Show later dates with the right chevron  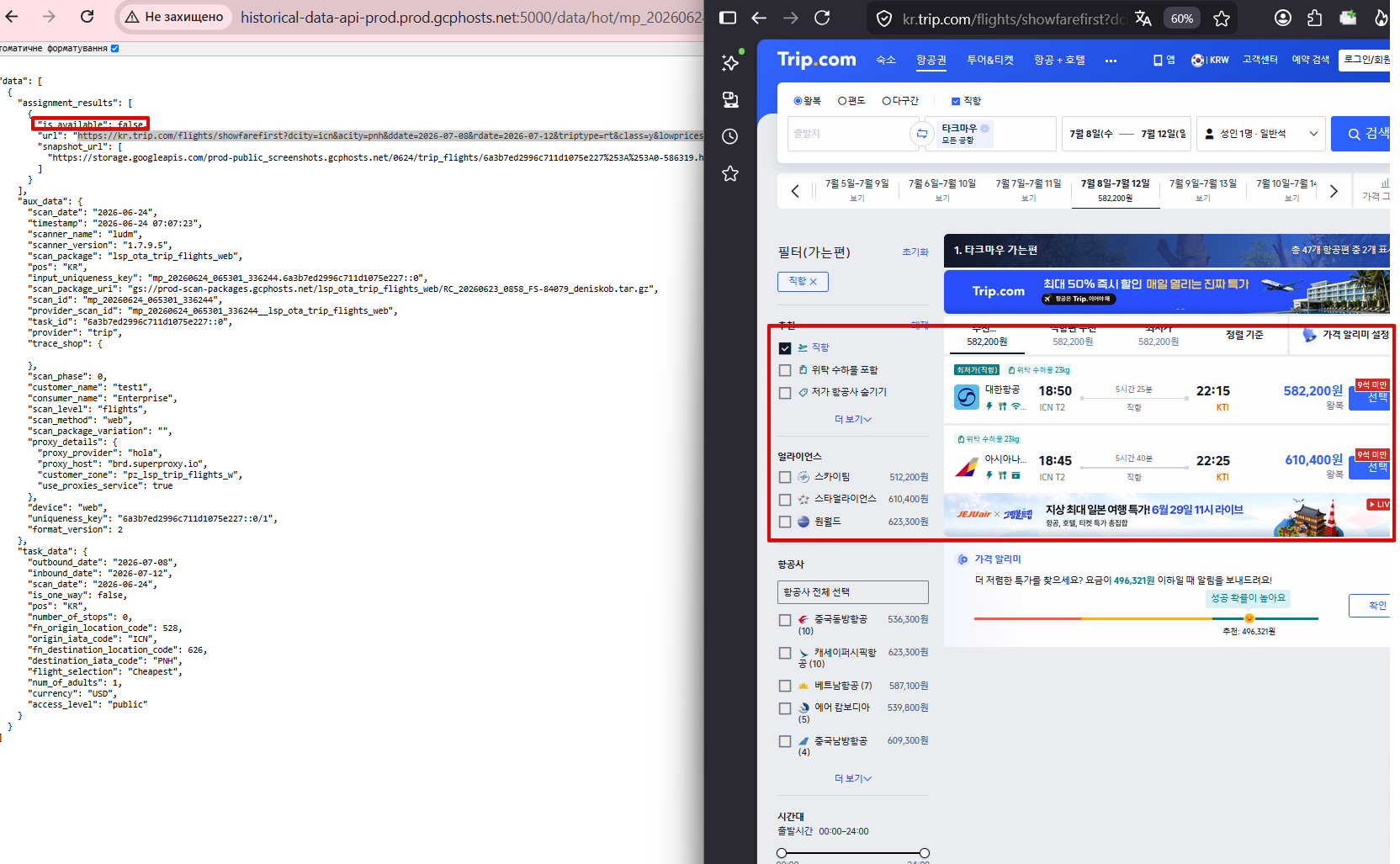1334,191
